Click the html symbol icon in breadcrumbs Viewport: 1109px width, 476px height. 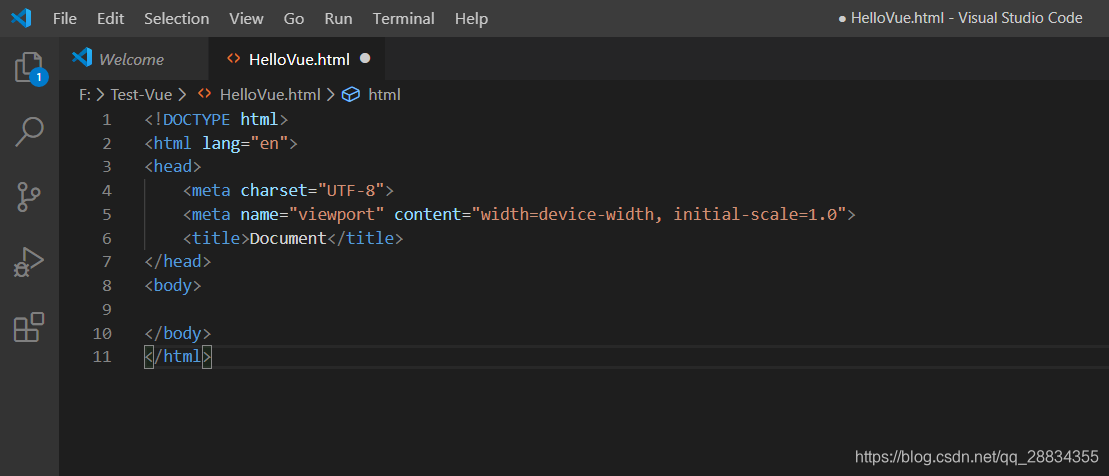click(x=351, y=94)
